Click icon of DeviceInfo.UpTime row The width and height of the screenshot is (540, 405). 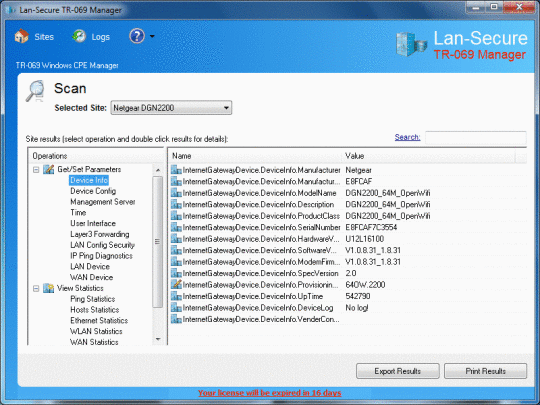point(176,296)
